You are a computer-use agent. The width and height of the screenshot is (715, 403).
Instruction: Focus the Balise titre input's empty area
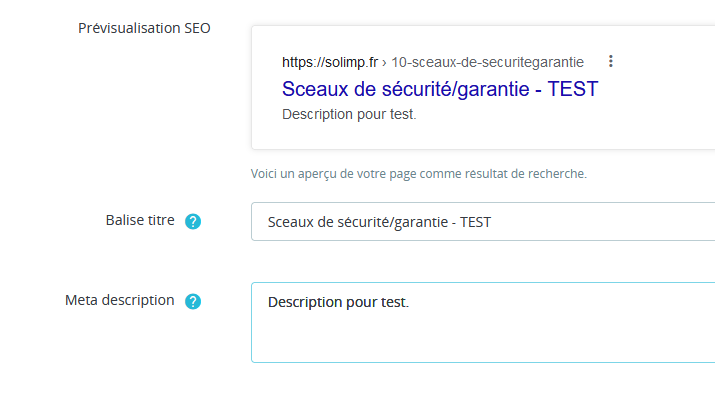click(x=602, y=222)
